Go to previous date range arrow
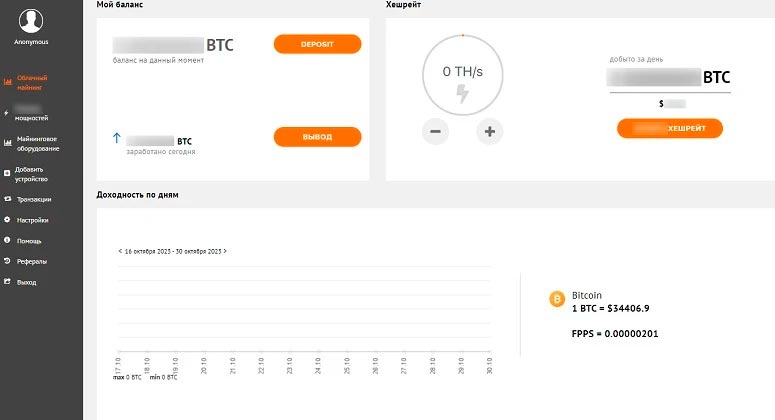Screen dimensions: 775x420 click(120, 251)
